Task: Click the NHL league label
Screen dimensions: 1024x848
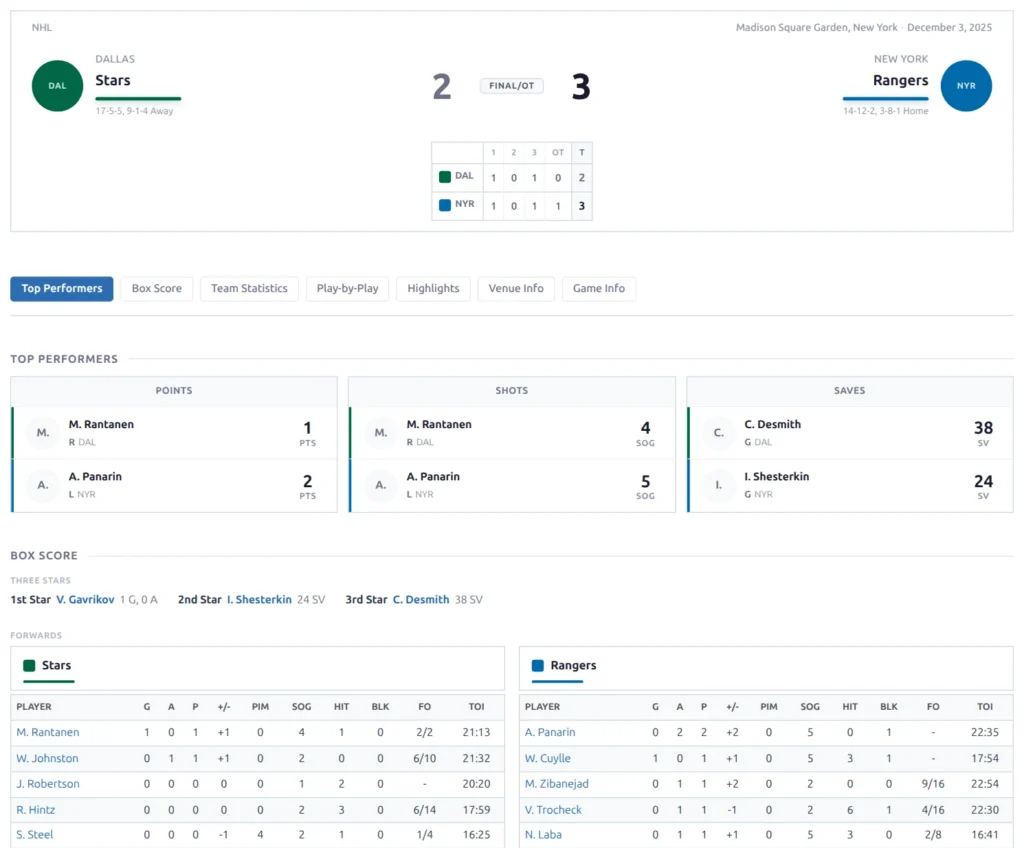Action: tap(42, 27)
